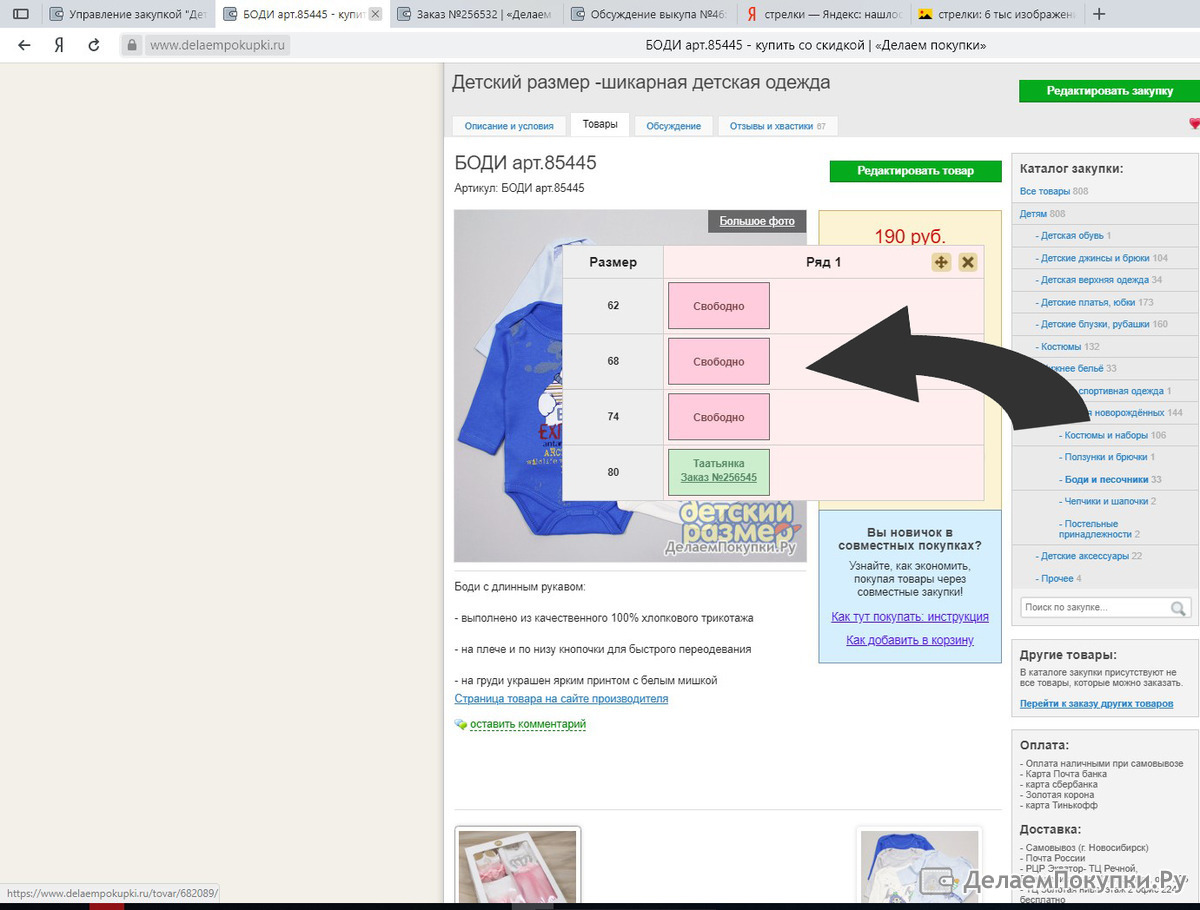Select the Товары page tab
The image size is (1200, 910).
[x=600, y=125]
